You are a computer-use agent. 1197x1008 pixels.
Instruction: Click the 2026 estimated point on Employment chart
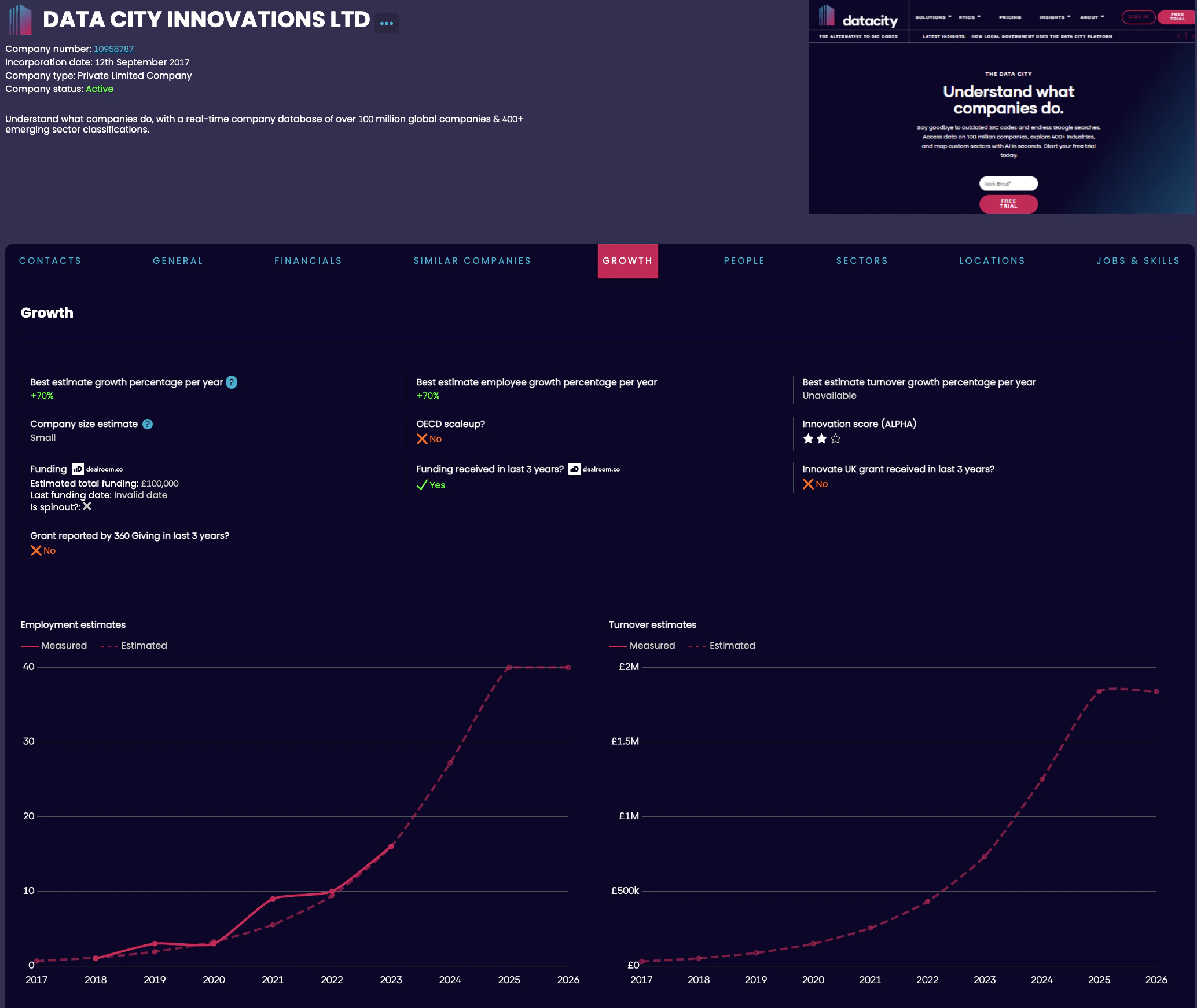[568, 668]
